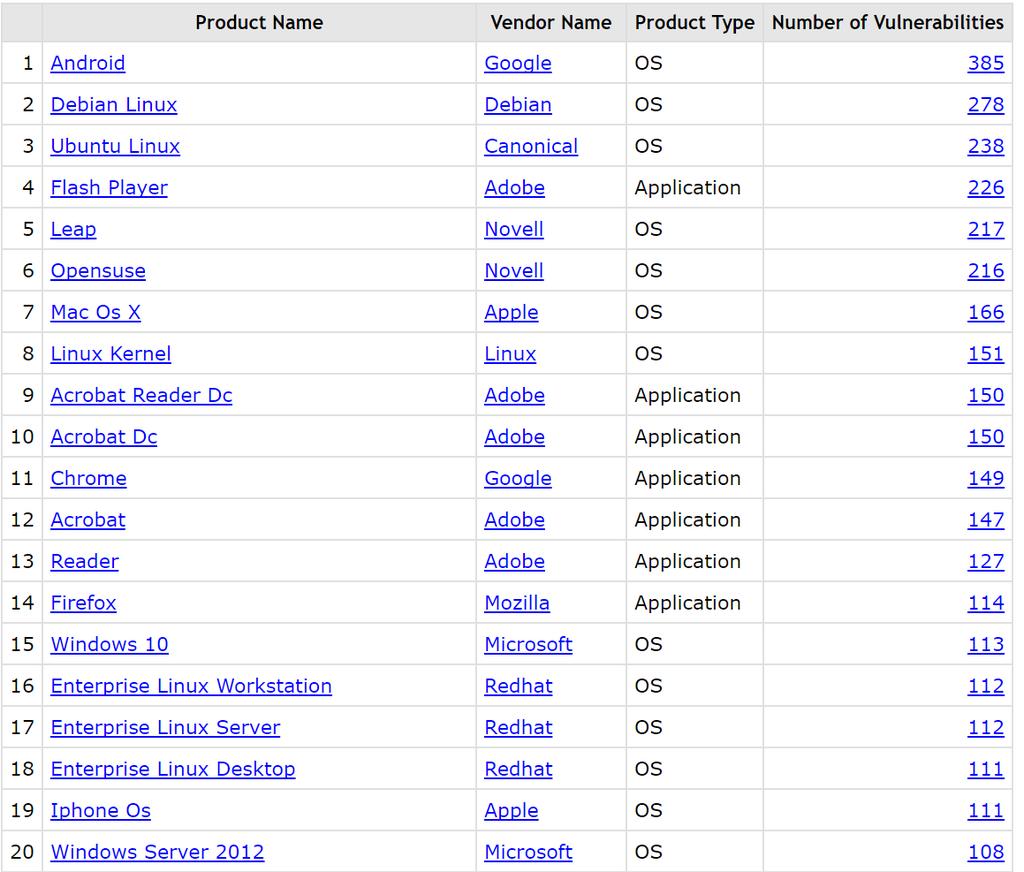Open the Apple vendor link beside Mac Os X
Viewport: 1024px width, 872px height.
pyautogui.click(x=511, y=312)
